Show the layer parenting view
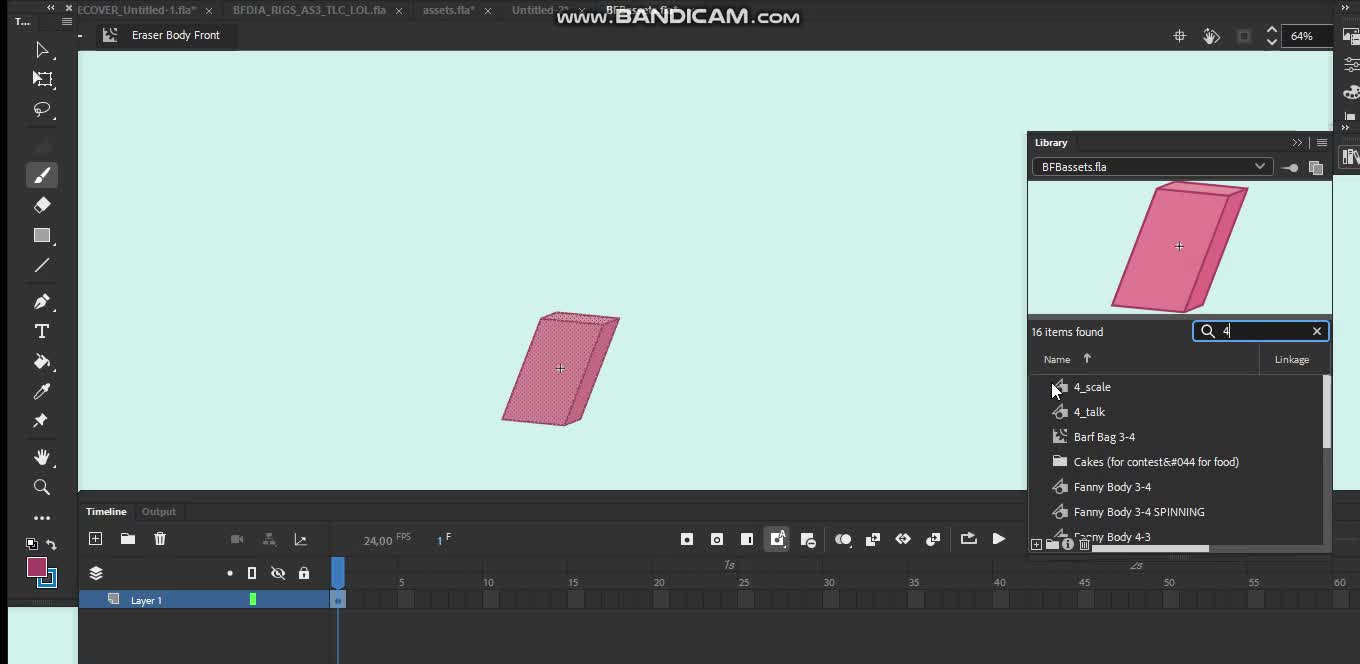 tap(269, 539)
